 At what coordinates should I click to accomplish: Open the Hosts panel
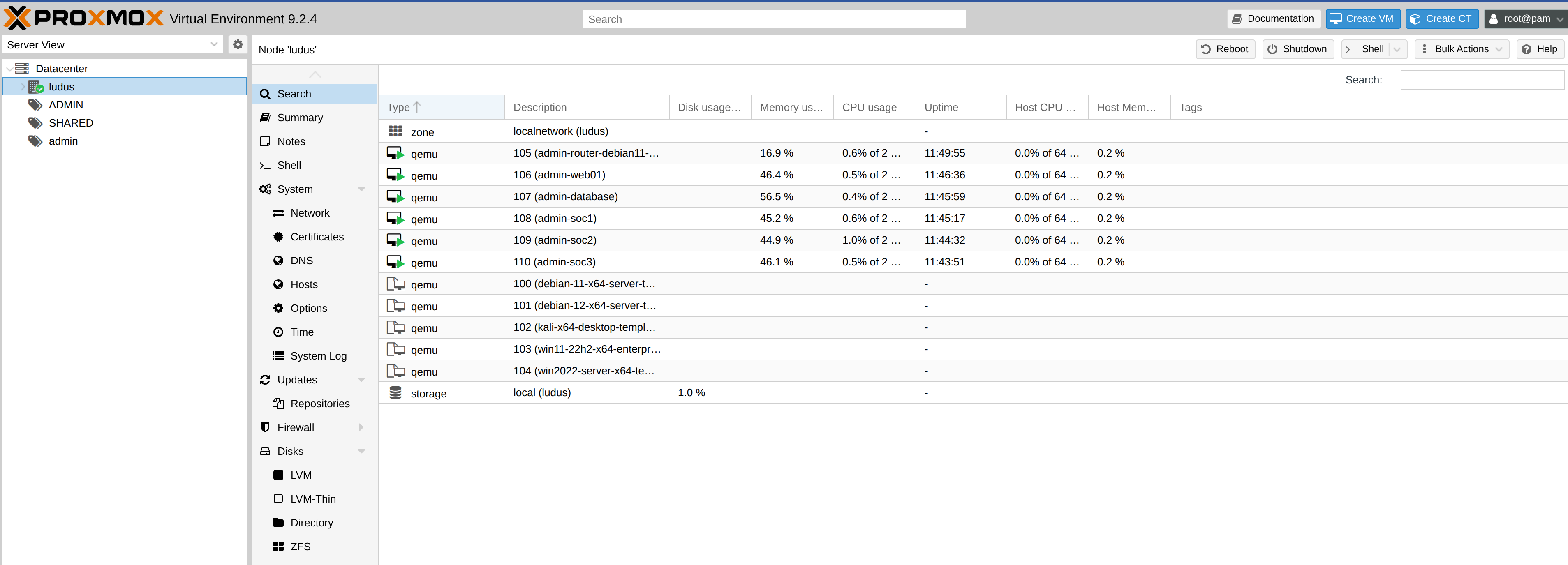click(x=315, y=284)
